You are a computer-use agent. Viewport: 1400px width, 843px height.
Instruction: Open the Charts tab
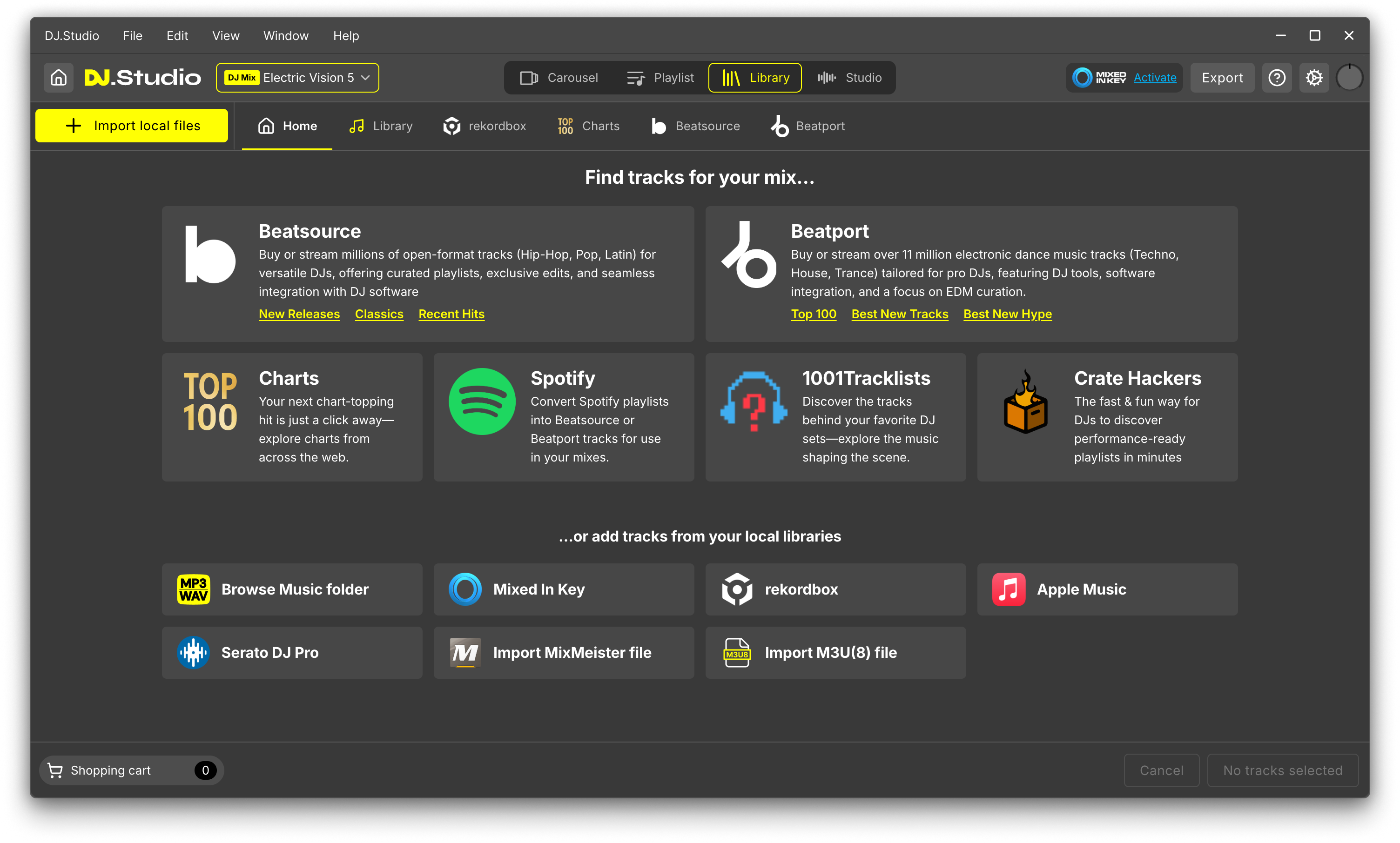tap(587, 126)
